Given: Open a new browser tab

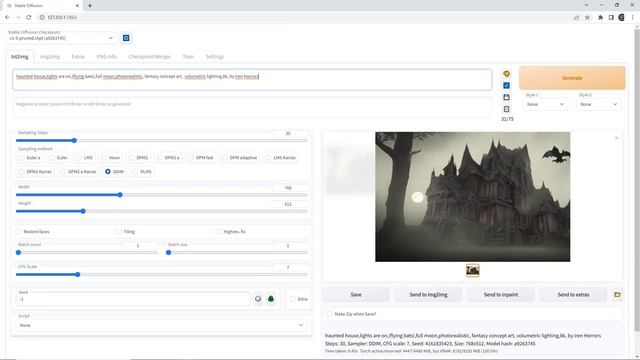Looking at the screenshot, I should (x=90, y=6).
